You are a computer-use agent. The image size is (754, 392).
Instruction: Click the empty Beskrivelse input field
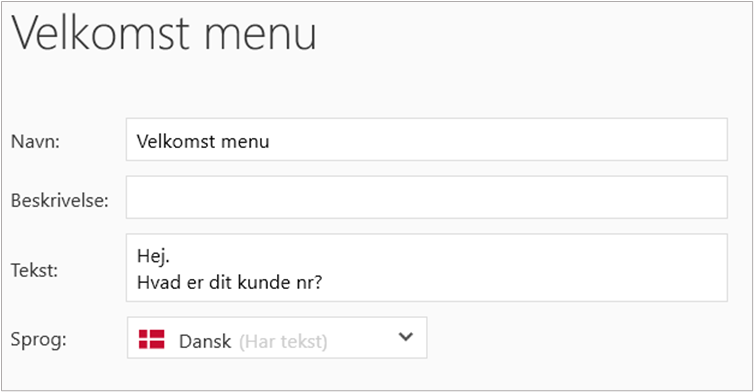pos(427,197)
